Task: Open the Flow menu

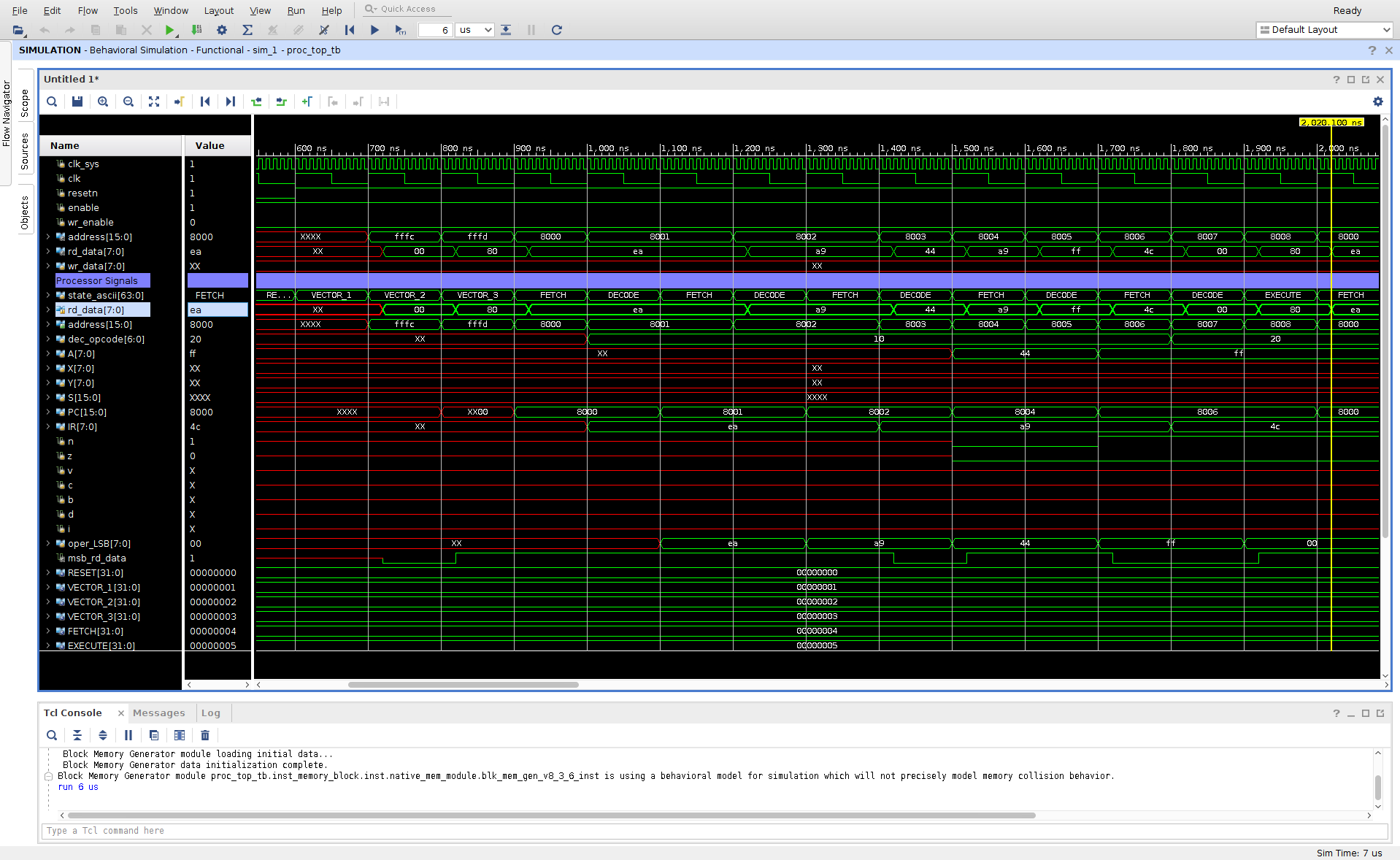Action: [88, 10]
